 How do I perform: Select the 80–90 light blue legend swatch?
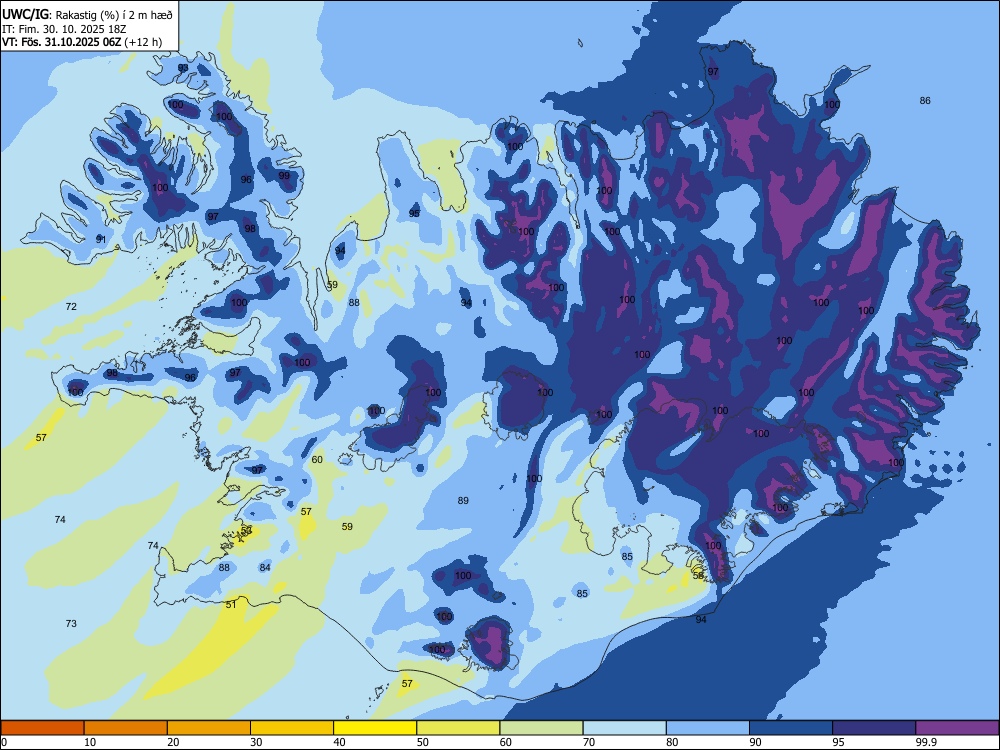point(708,728)
